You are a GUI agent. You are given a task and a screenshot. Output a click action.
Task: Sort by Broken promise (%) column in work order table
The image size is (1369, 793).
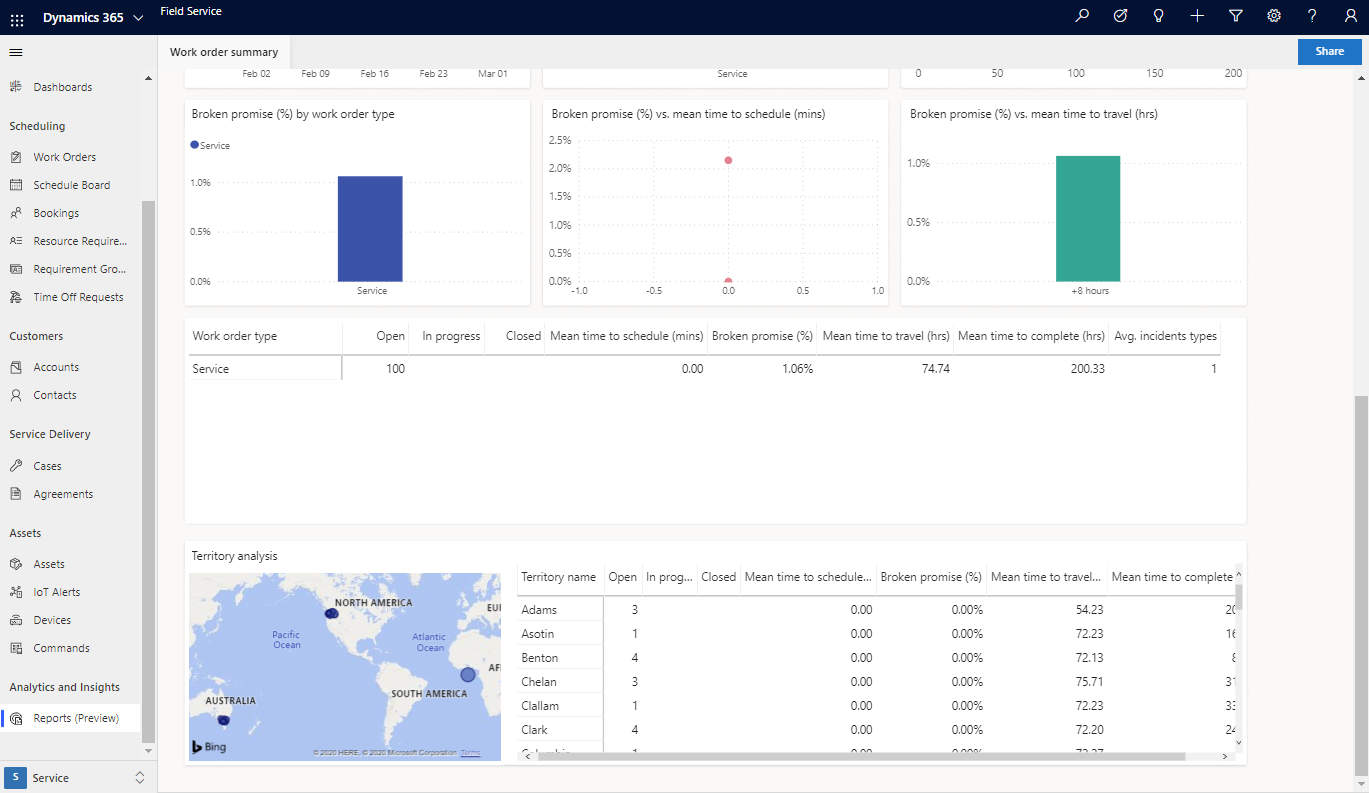coord(762,336)
